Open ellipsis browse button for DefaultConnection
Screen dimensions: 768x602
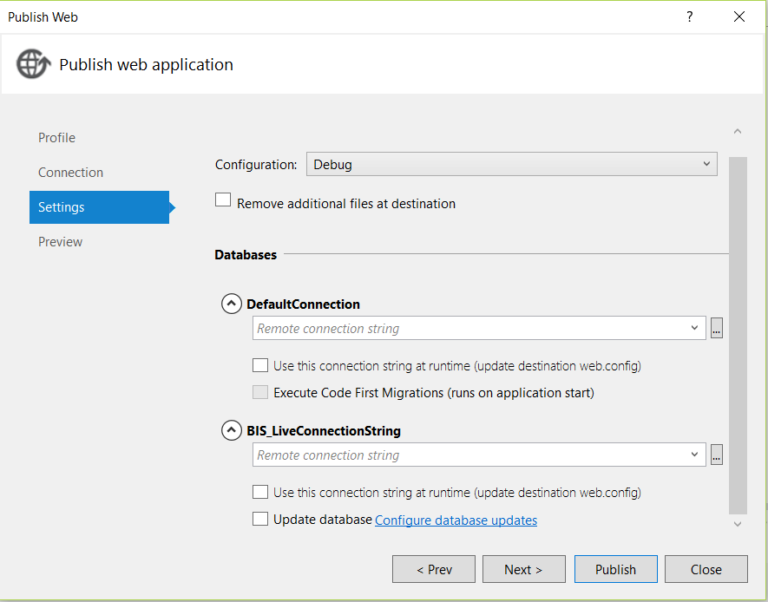click(717, 328)
